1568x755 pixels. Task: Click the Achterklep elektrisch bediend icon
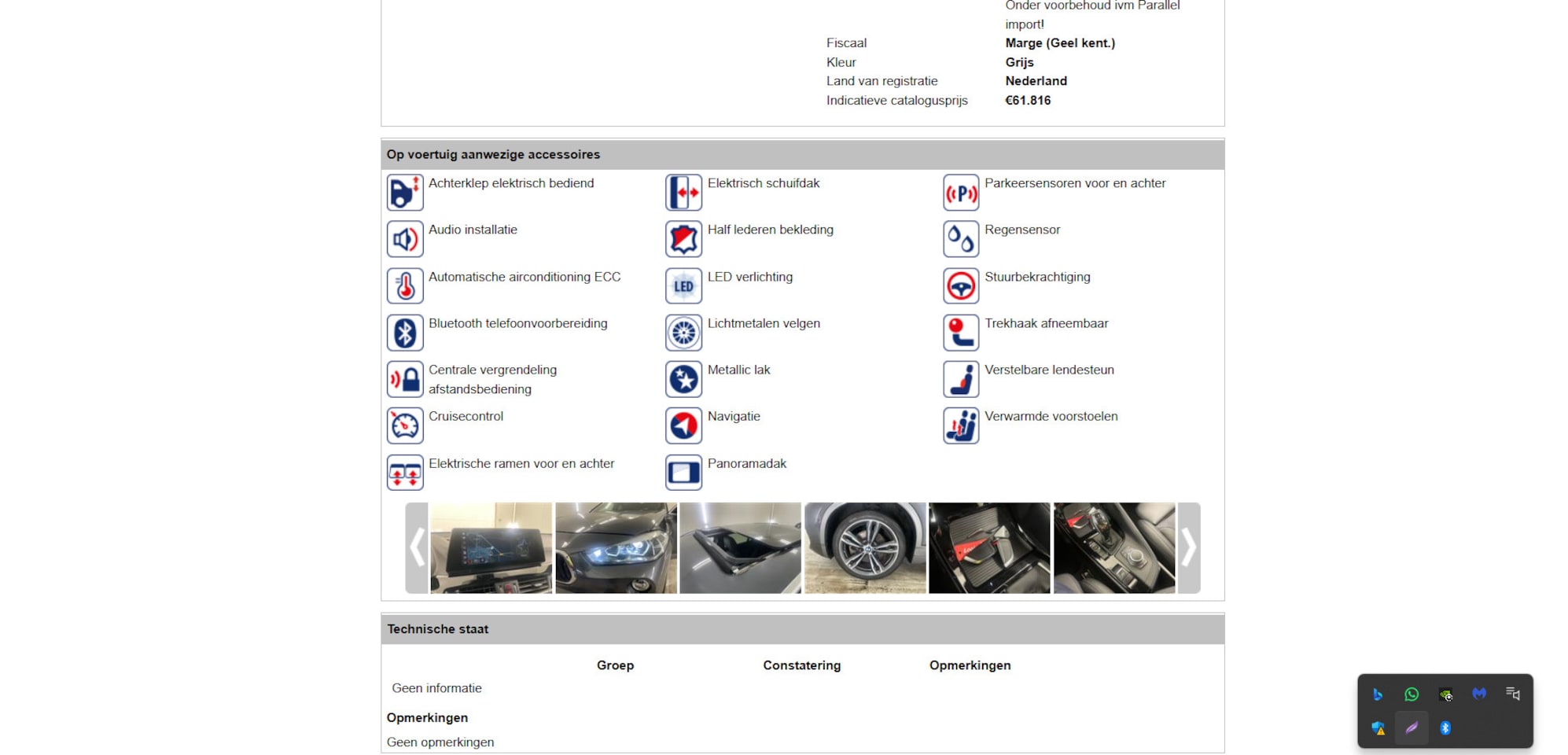(x=405, y=193)
